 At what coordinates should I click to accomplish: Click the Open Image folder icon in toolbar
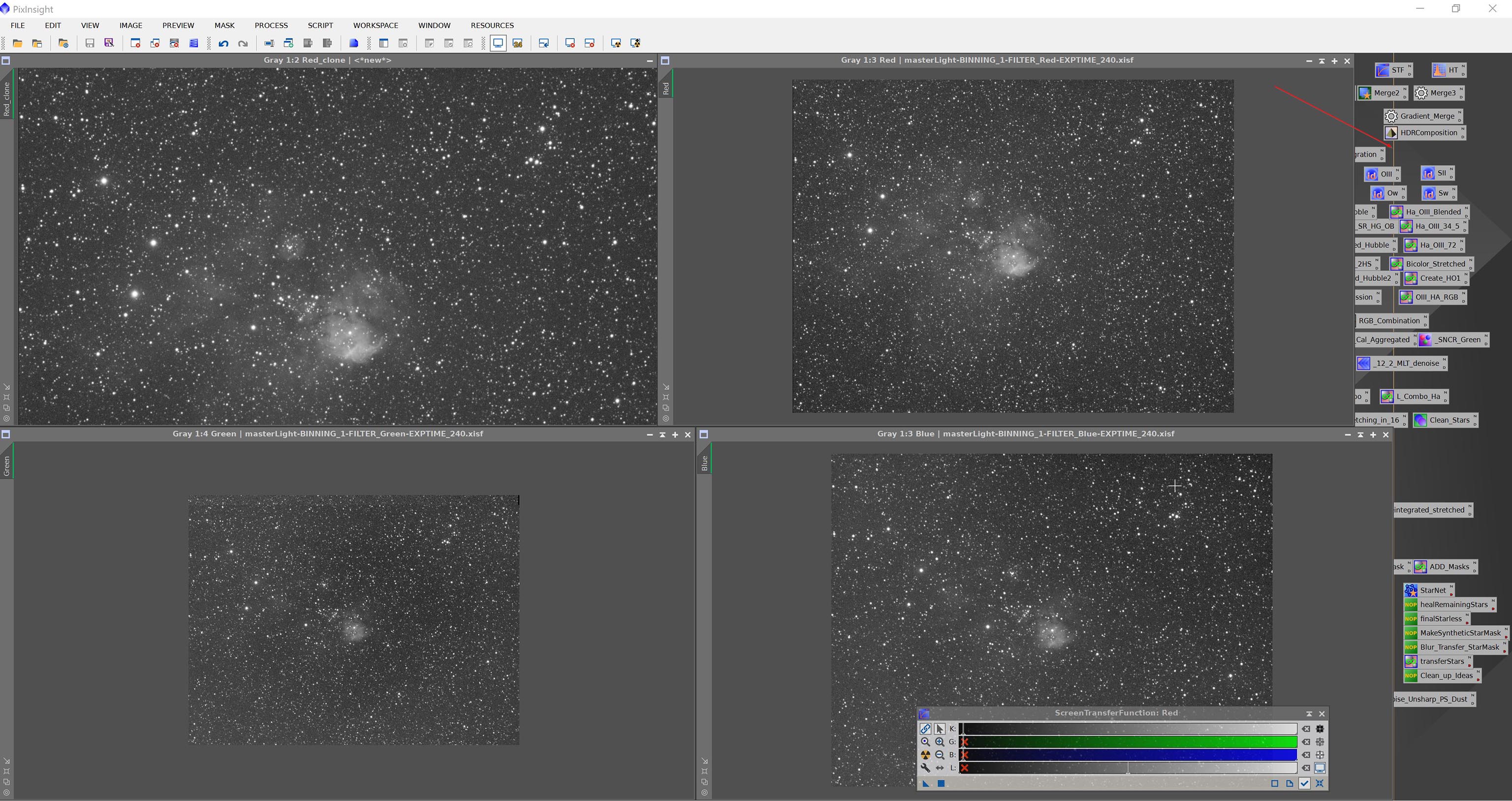tap(18, 43)
